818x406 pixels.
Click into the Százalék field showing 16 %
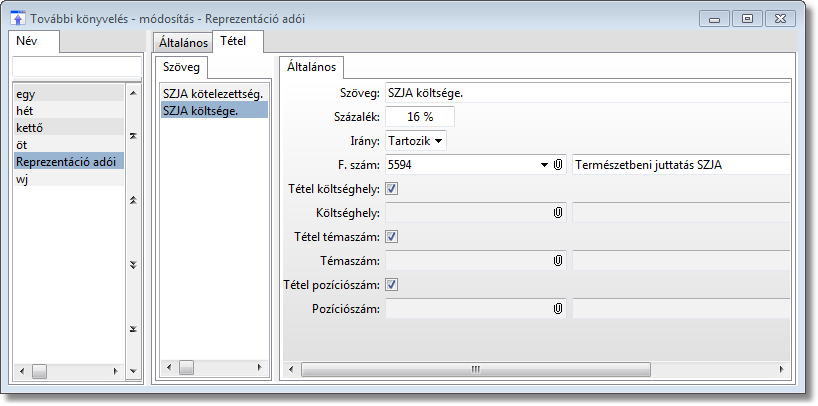(x=419, y=117)
